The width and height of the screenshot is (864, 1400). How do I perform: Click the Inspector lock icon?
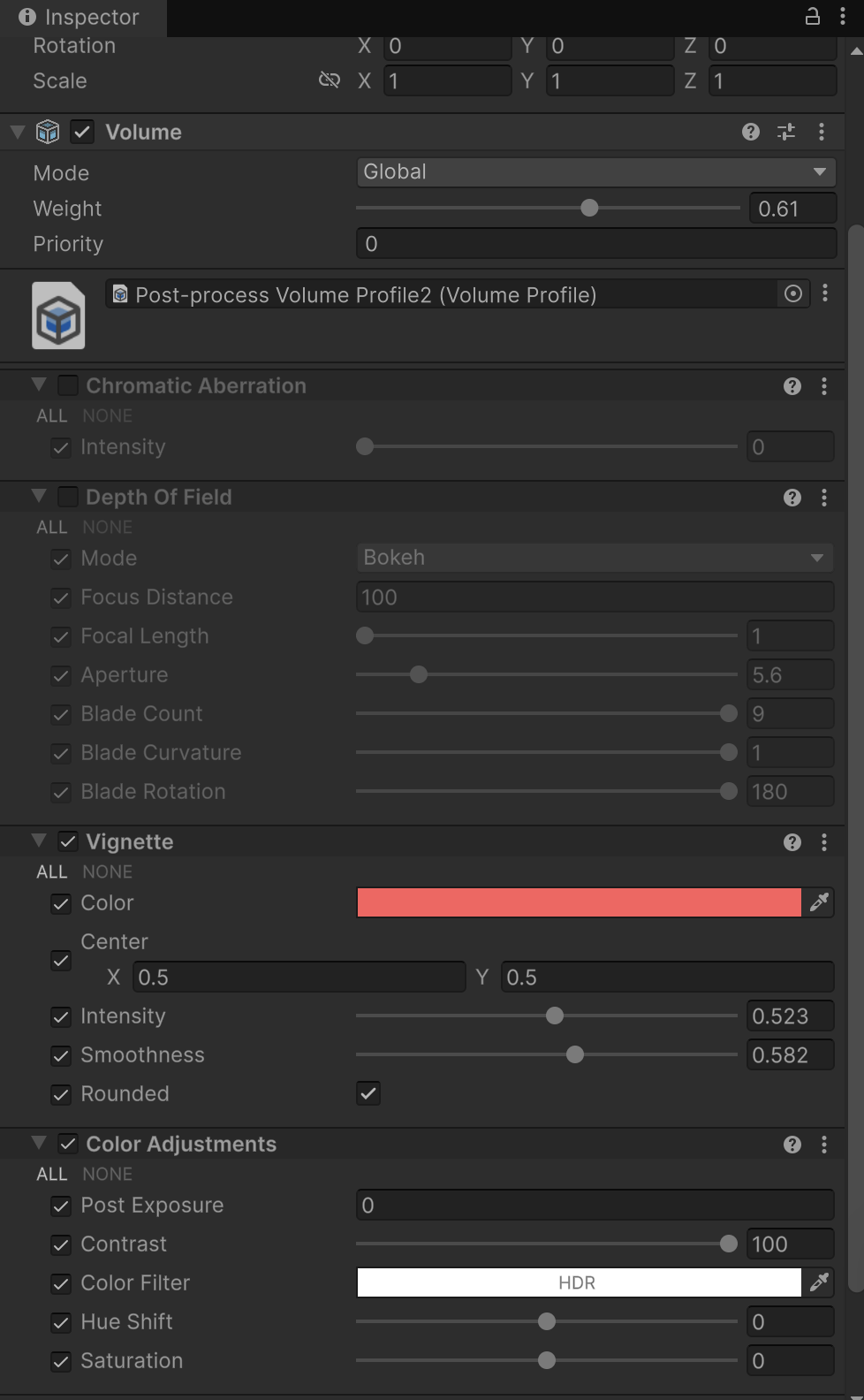click(812, 16)
